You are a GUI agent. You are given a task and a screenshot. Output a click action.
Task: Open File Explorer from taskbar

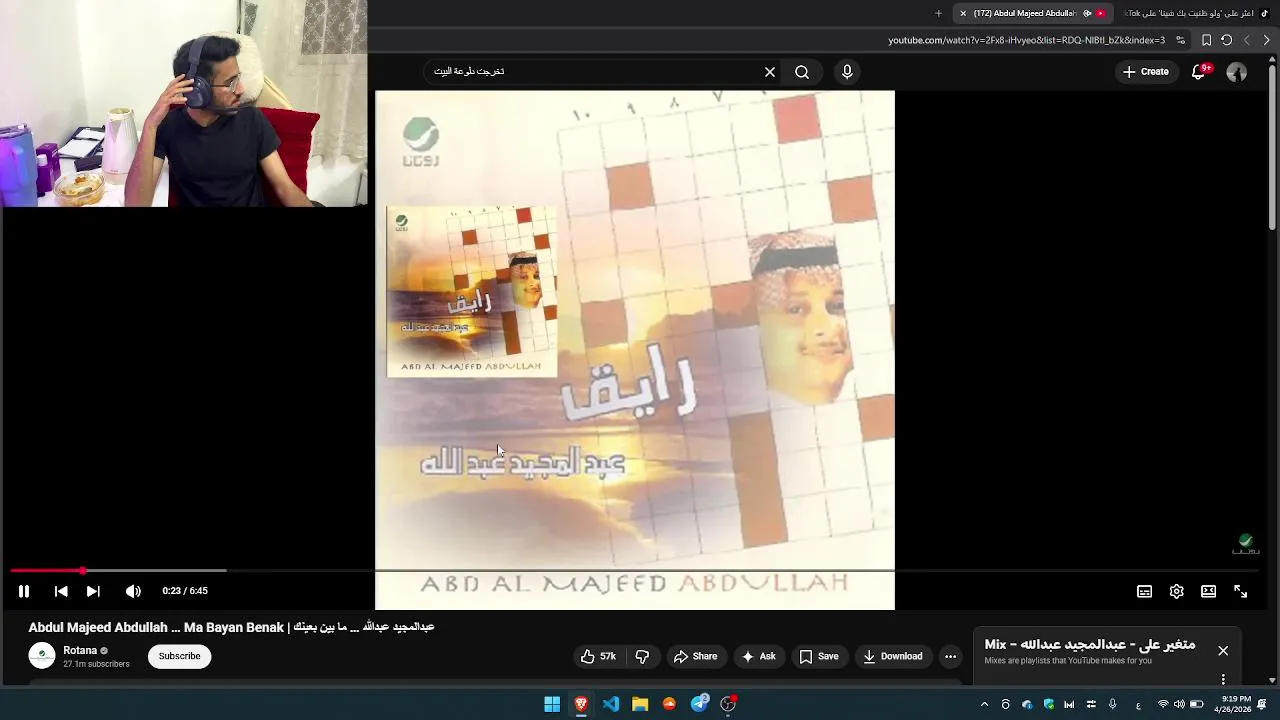click(x=640, y=704)
